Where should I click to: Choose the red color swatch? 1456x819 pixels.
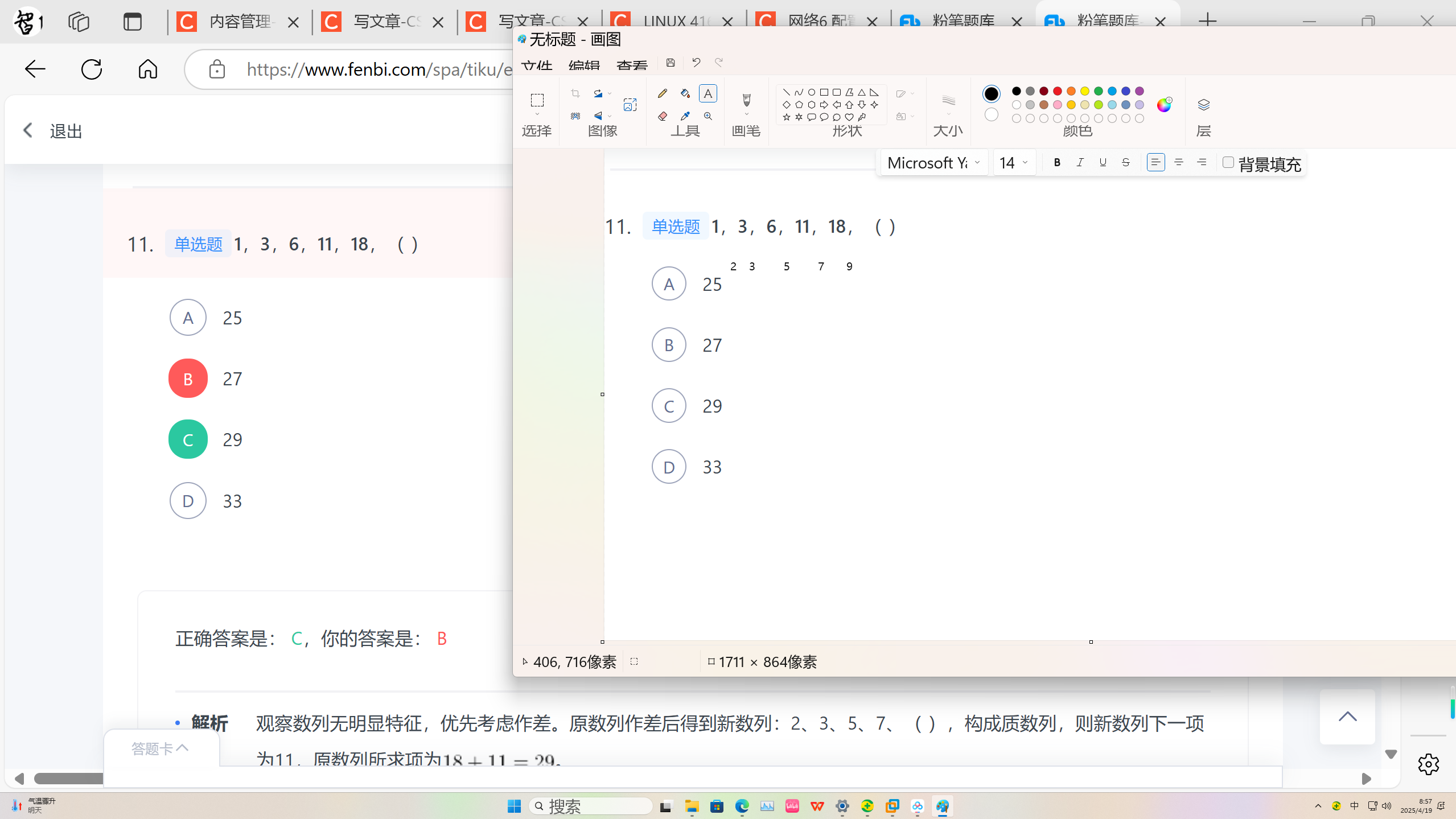point(1058,91)
